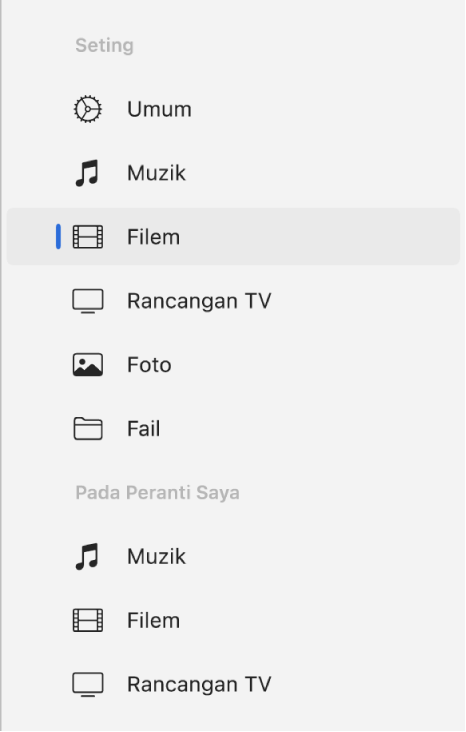Screen dimensions: 466x732
Task: Open Filem under Pada Peranti Saya
Action: (x=154, y=620)
